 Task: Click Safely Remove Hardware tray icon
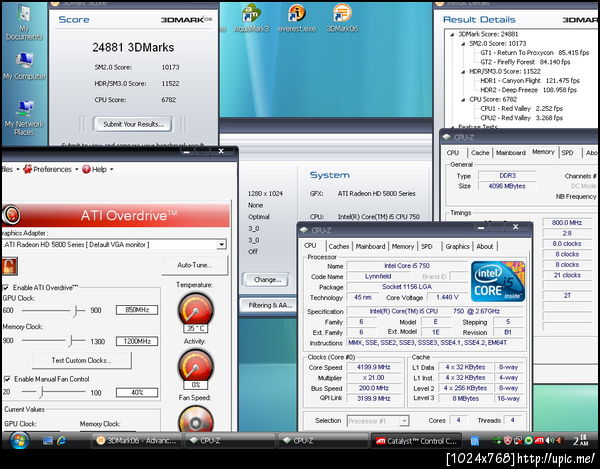[x=497, y=441]
